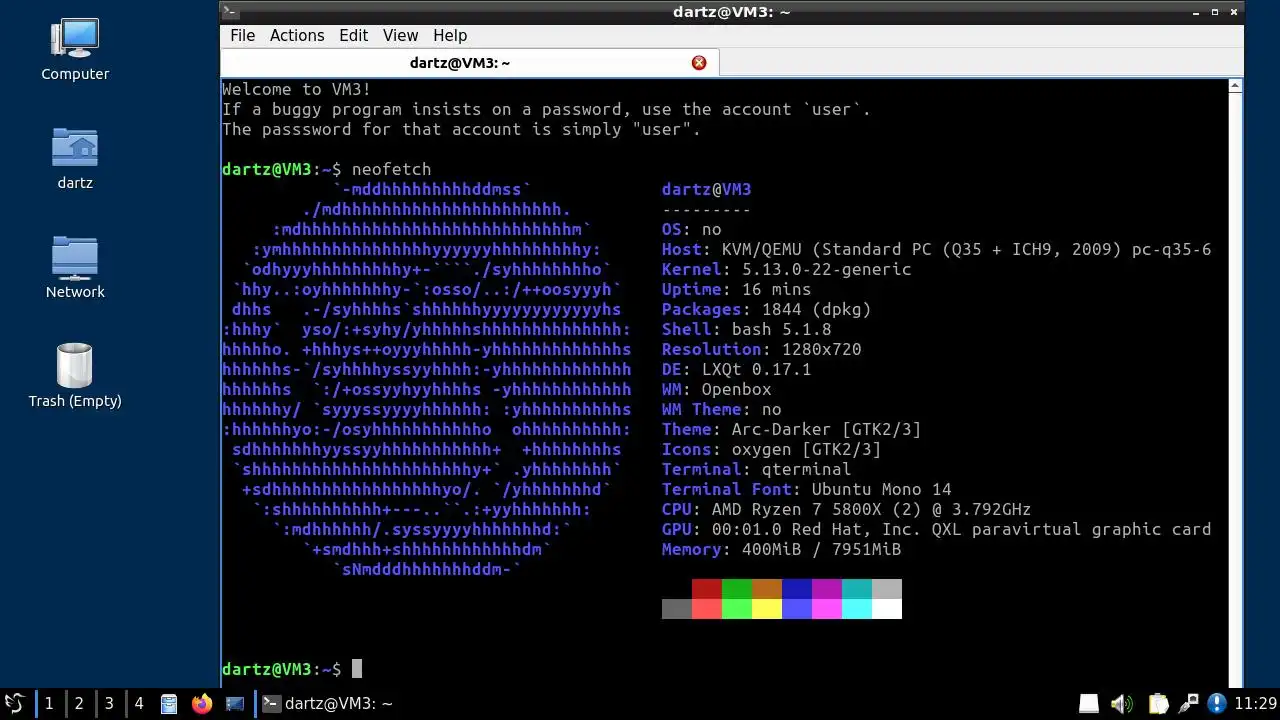Launch the file manager from the panel

(169, 704)
